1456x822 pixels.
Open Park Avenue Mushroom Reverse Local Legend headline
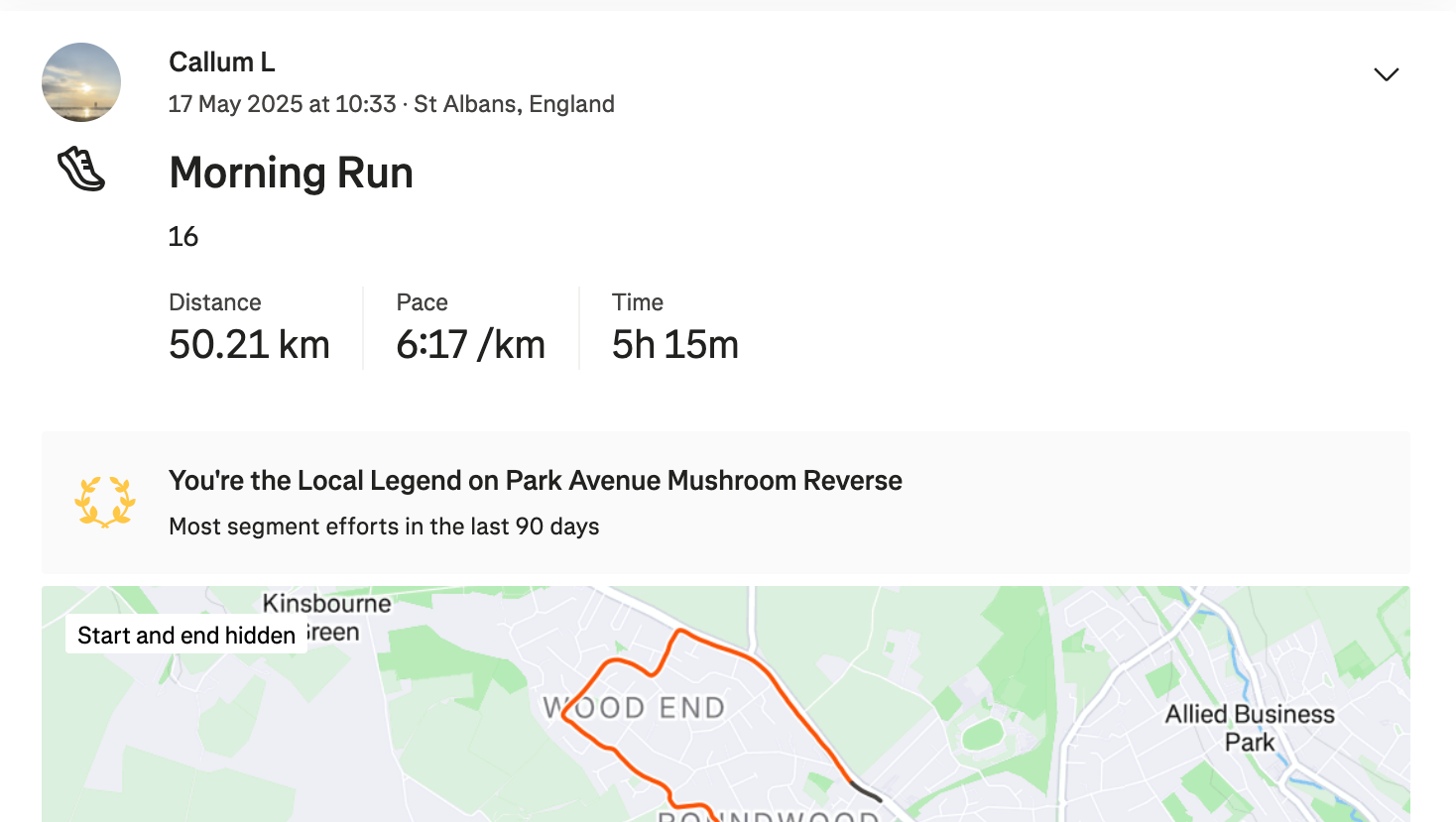tap(536, 481)
